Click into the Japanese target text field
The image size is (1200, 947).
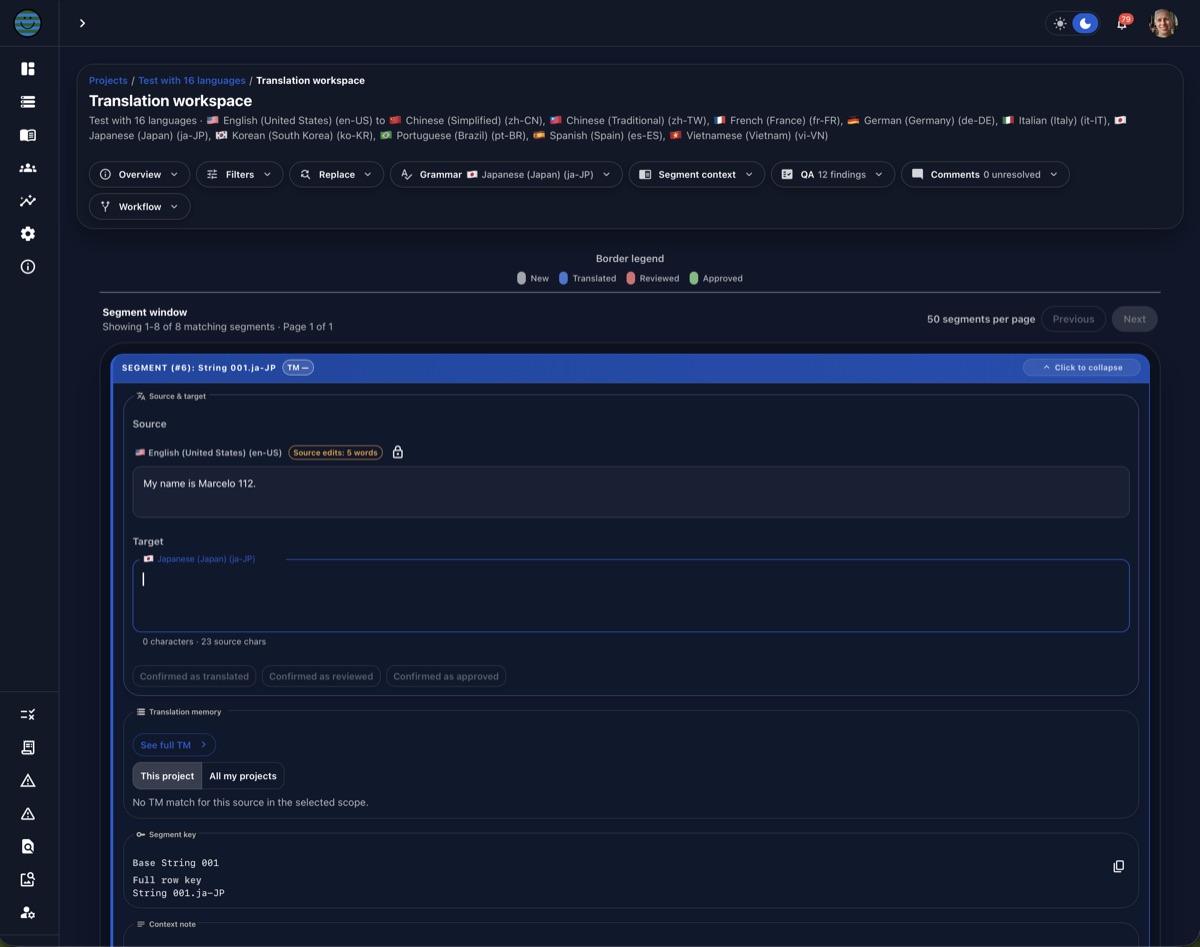(x=631, y=595)
